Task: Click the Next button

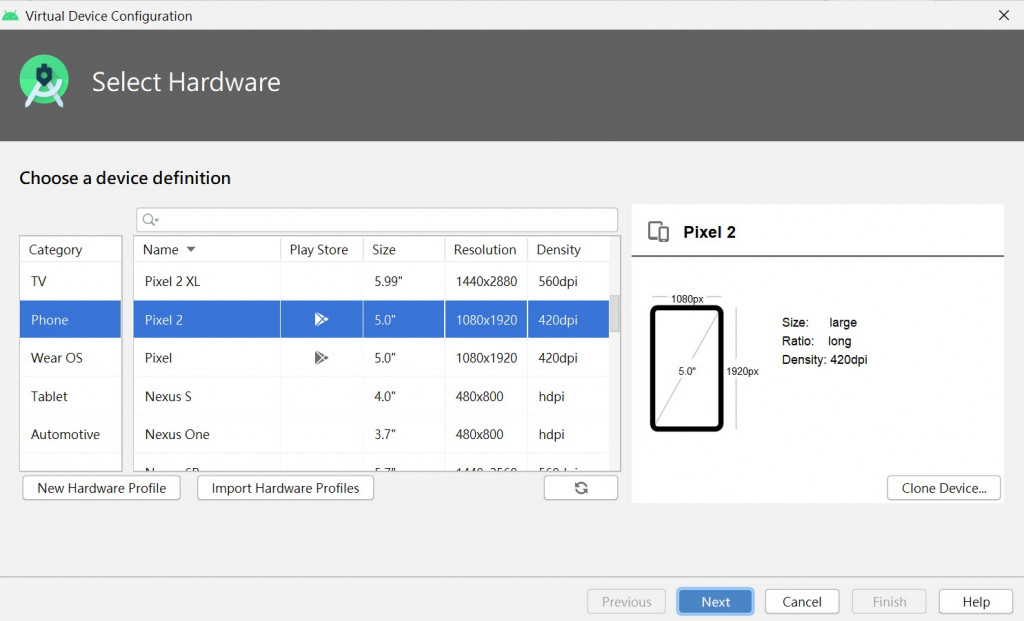Action: pos(716,601)
